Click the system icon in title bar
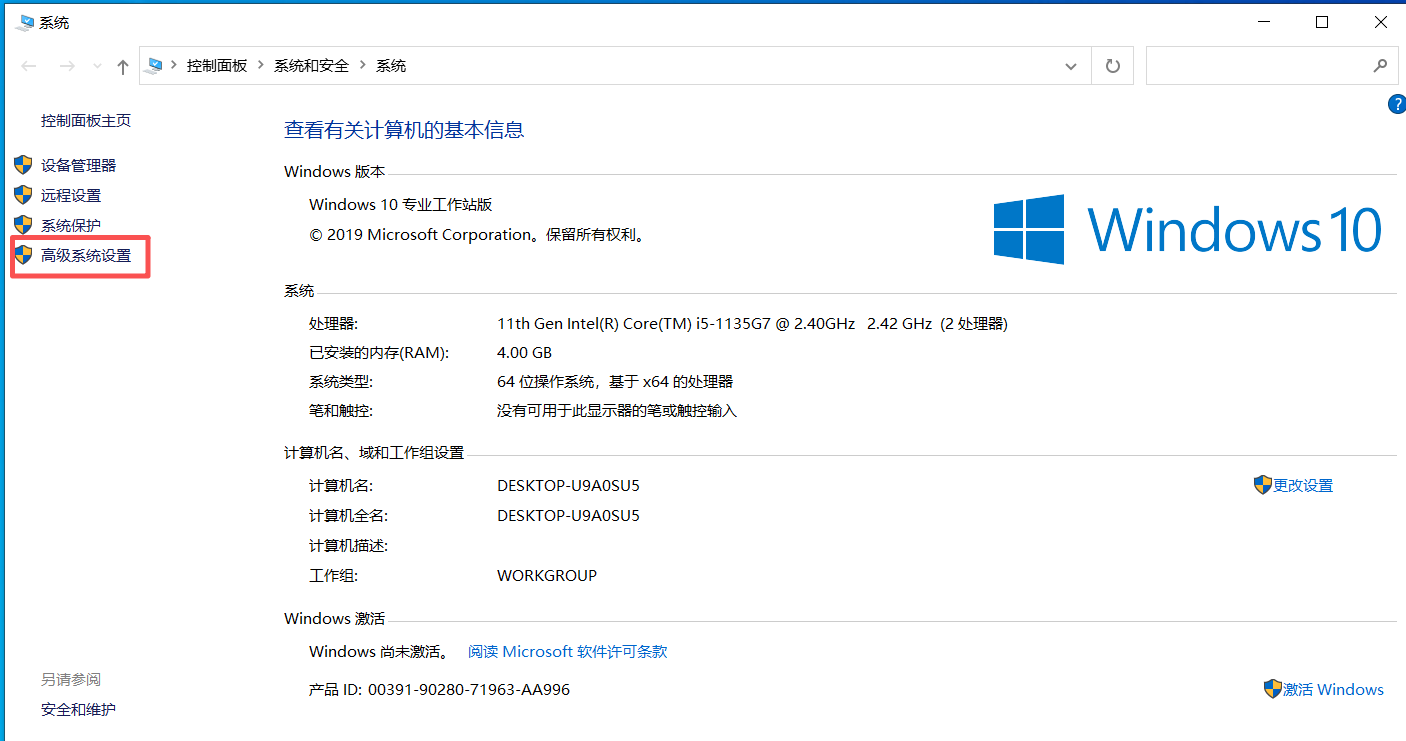This screenshot has width=1406, height=741. pos(26,22)
